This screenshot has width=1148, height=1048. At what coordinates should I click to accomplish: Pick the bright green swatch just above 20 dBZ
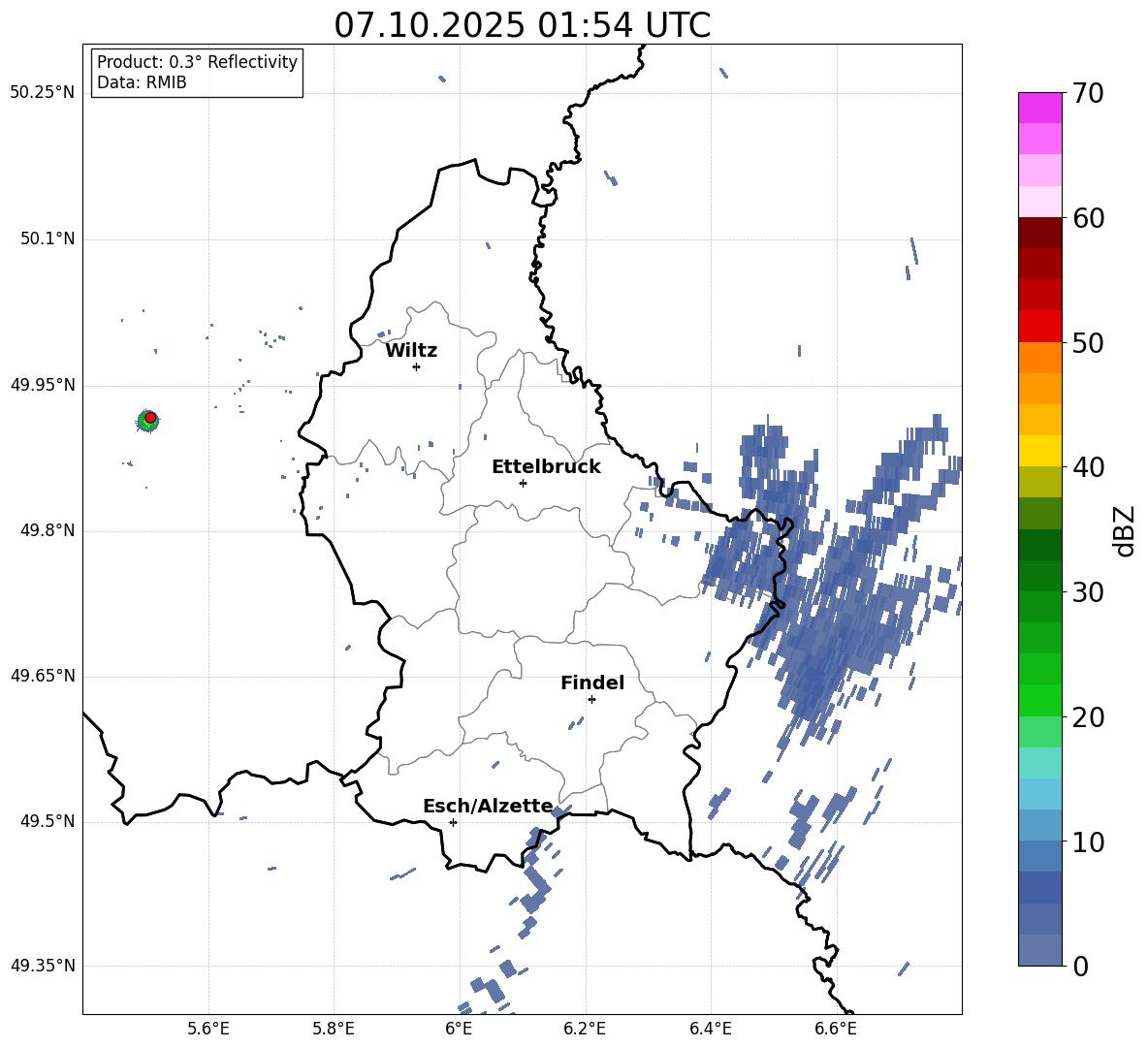pos(1039,700)
